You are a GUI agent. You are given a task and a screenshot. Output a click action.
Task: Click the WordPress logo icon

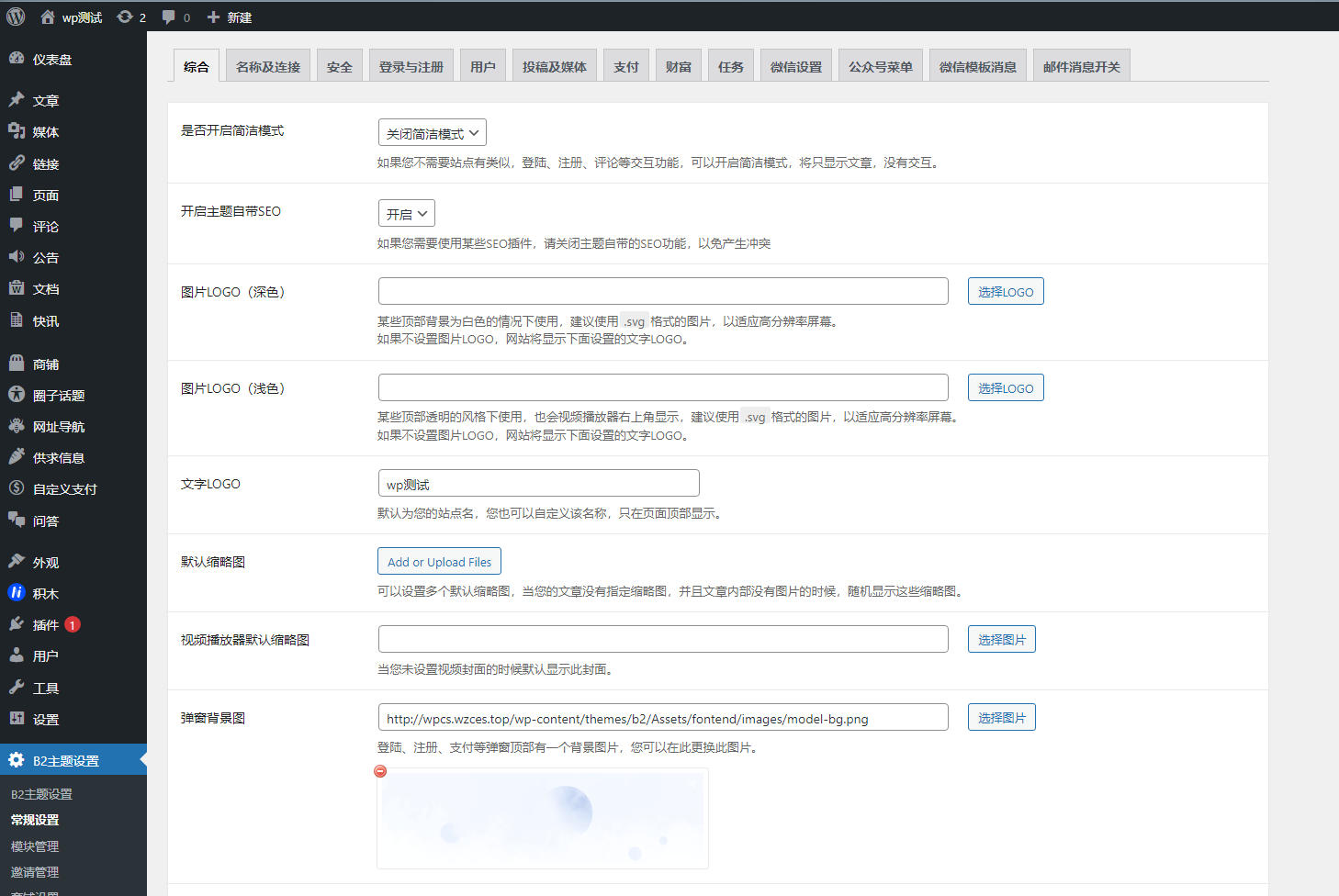[16, 17]
